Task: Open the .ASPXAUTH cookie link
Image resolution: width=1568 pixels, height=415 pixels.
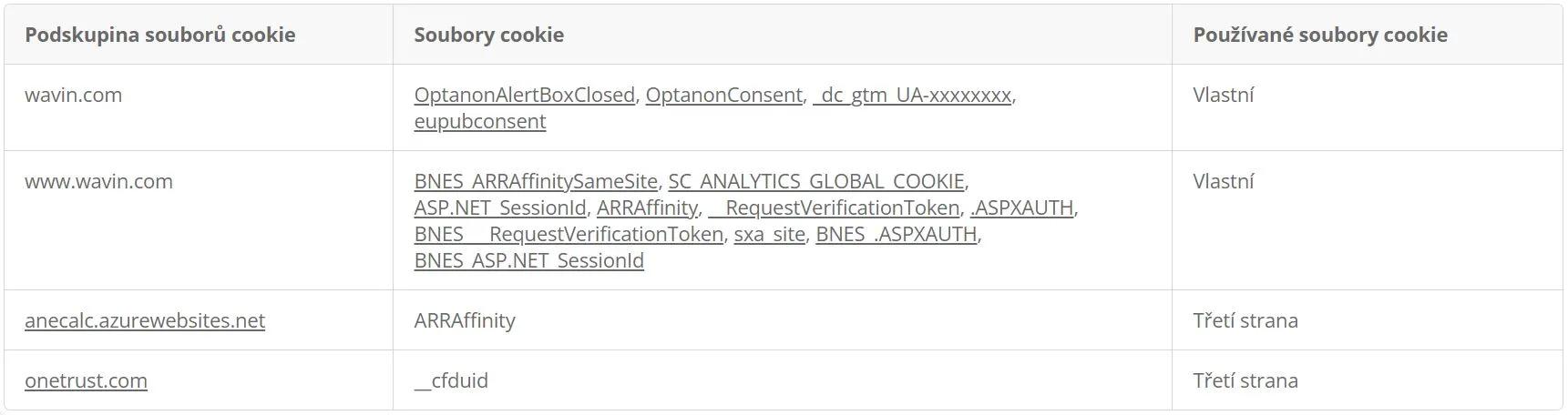Action: (x=1022, y=207)
